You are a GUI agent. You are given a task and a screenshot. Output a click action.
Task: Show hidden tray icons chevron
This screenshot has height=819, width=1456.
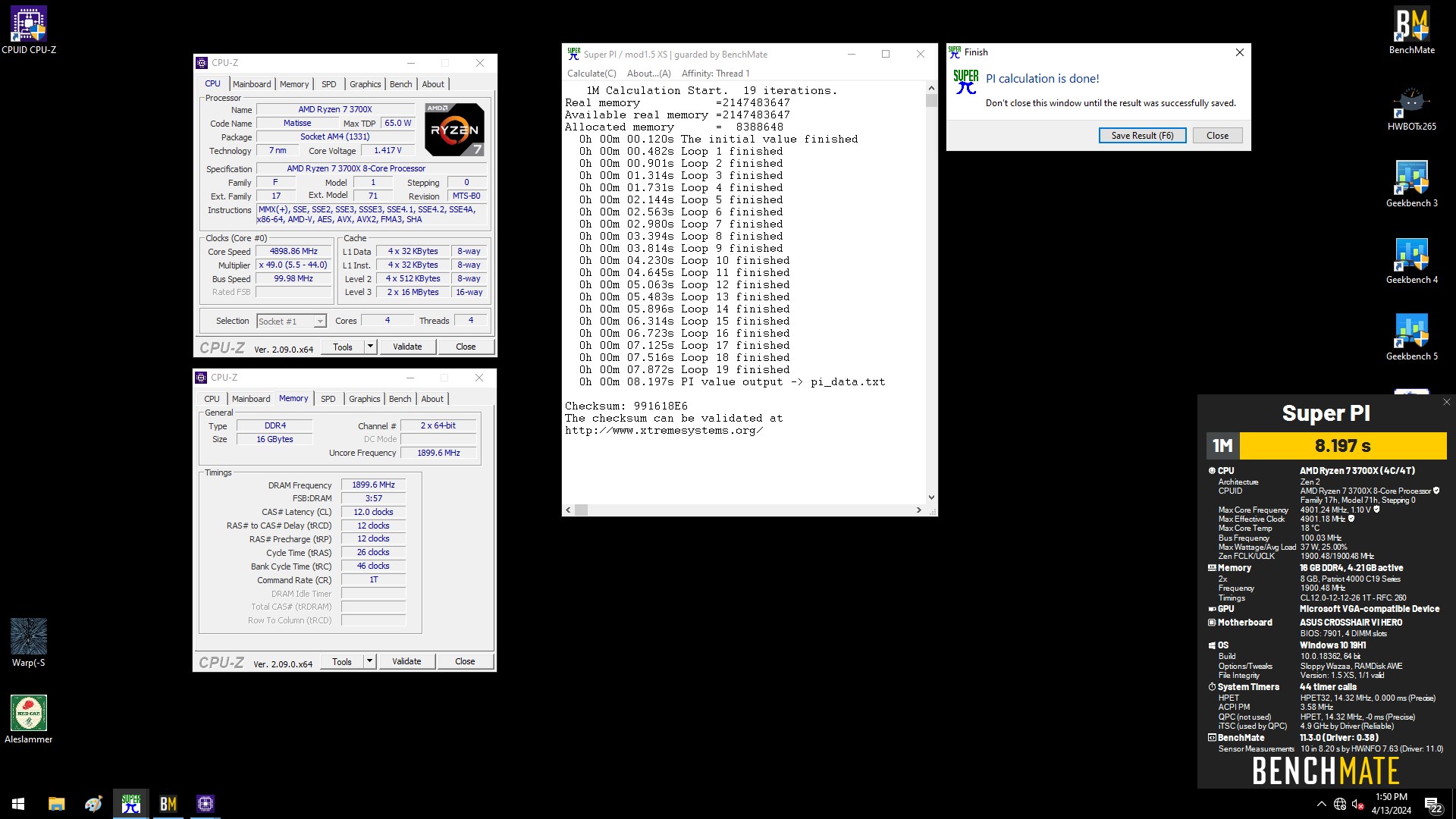[1321, 804]
